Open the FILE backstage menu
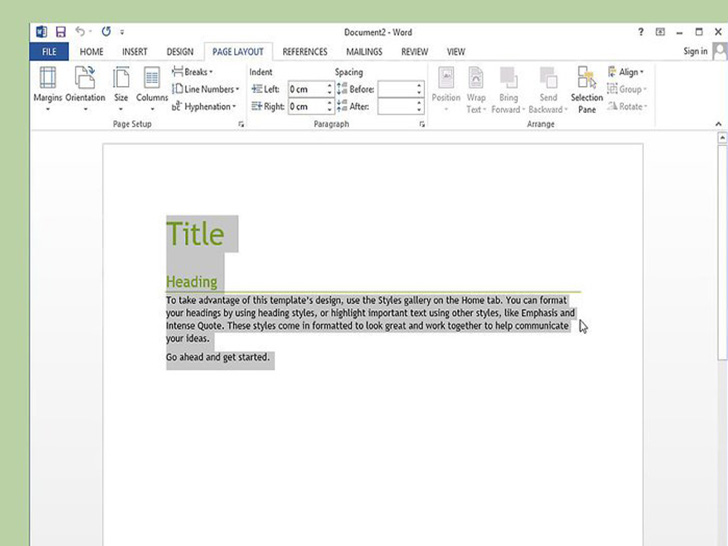The width and height of the screenshot is (728, 546). pyautogui.click(x=49, y=52)
